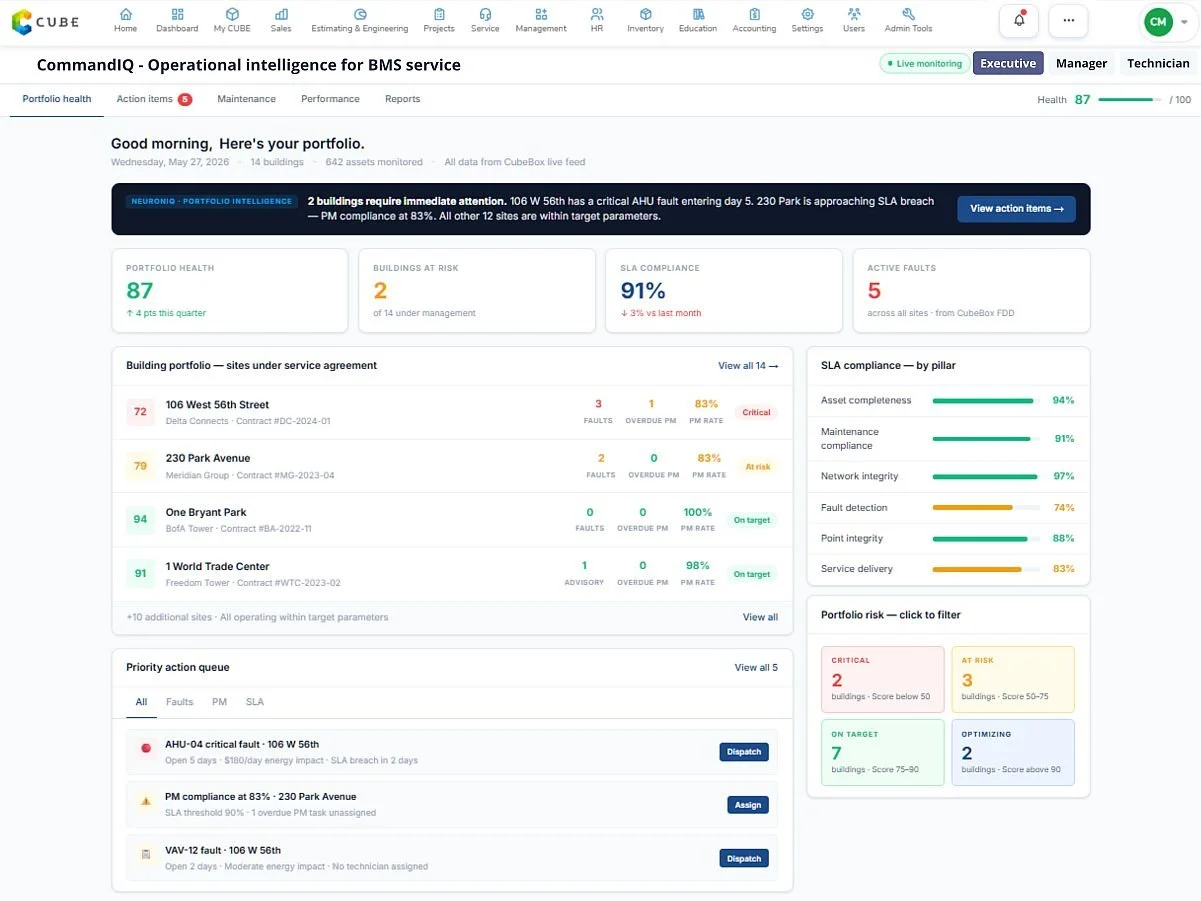
Task: Click the Critical status badge
Action: coord(756,412)
